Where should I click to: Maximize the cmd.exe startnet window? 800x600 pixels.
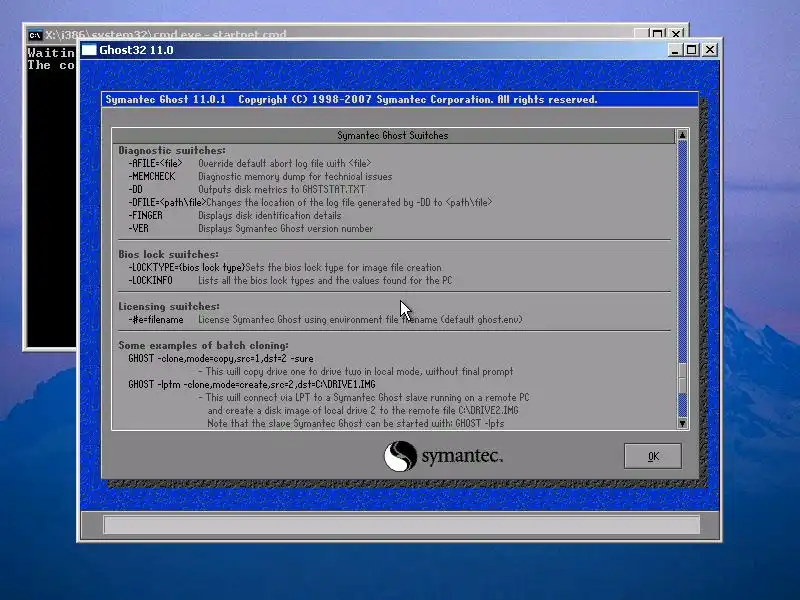tap(657, 34)
